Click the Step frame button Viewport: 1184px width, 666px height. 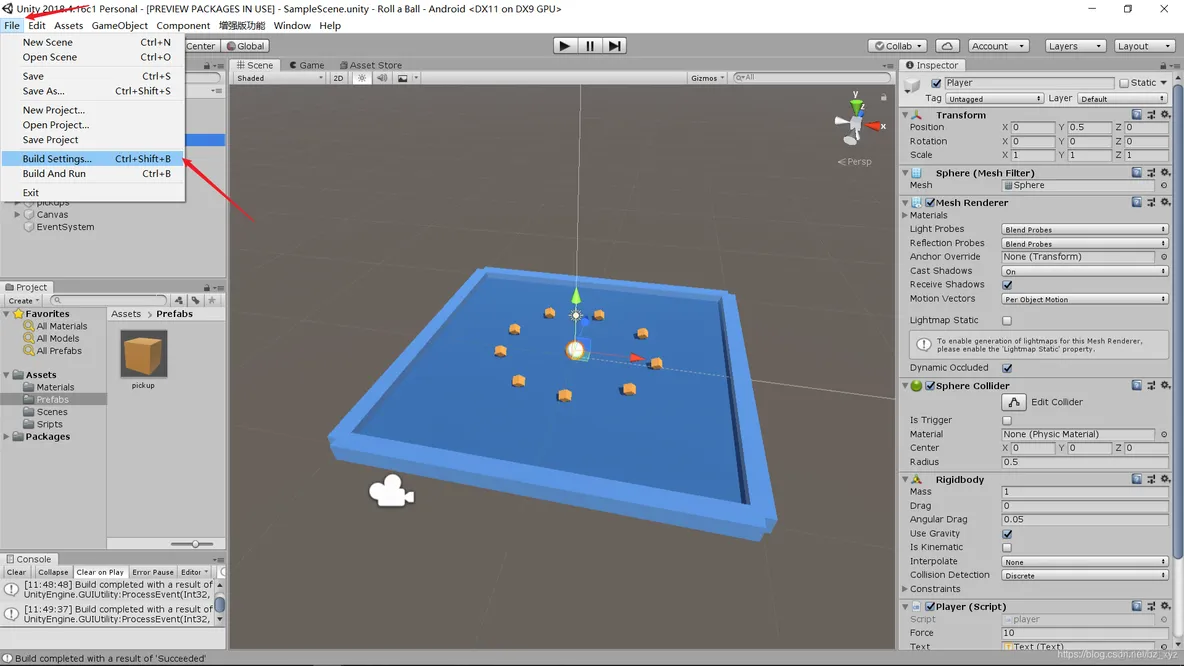615,46
